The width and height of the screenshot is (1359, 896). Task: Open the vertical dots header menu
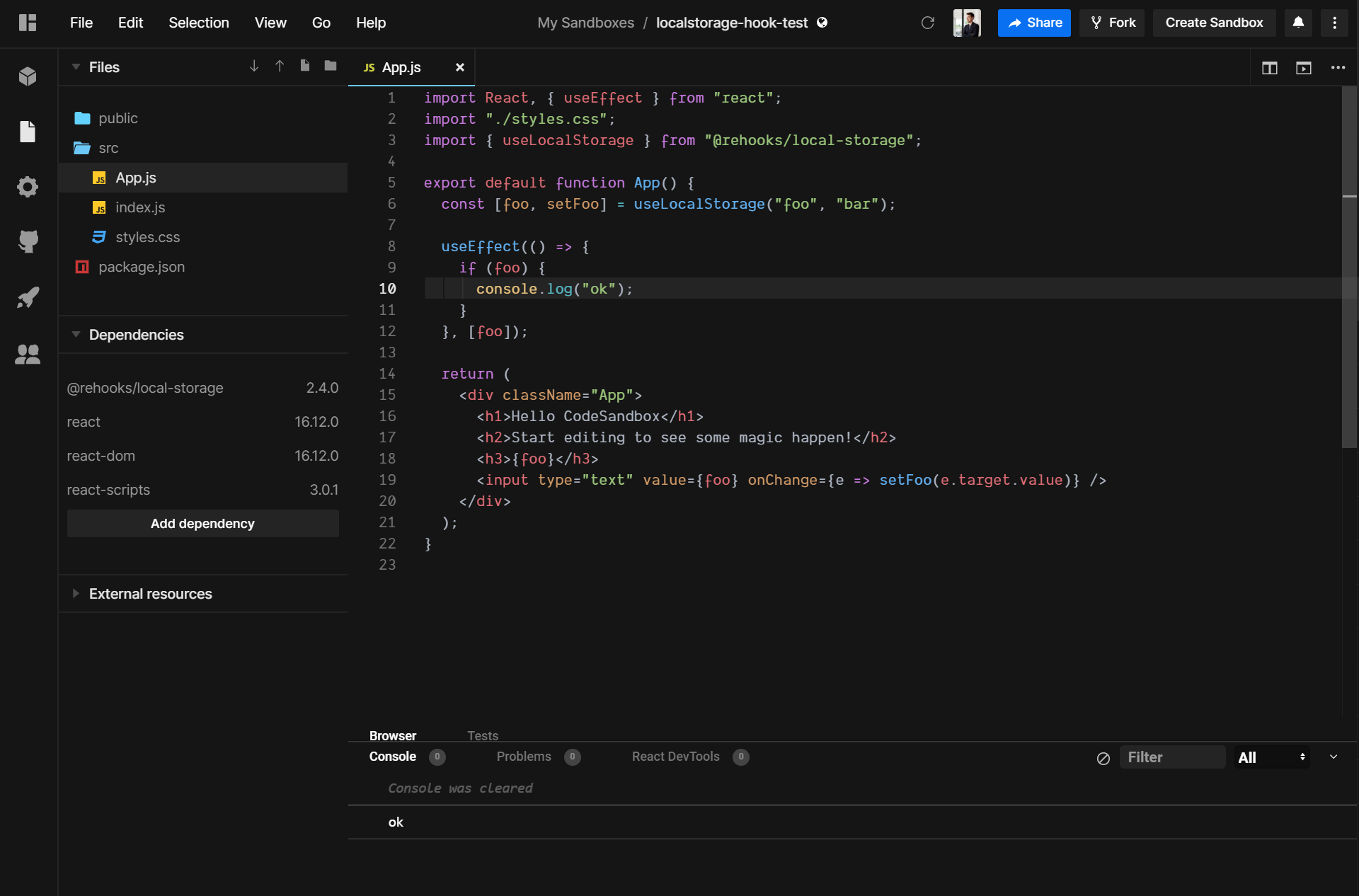point(1335,23)
